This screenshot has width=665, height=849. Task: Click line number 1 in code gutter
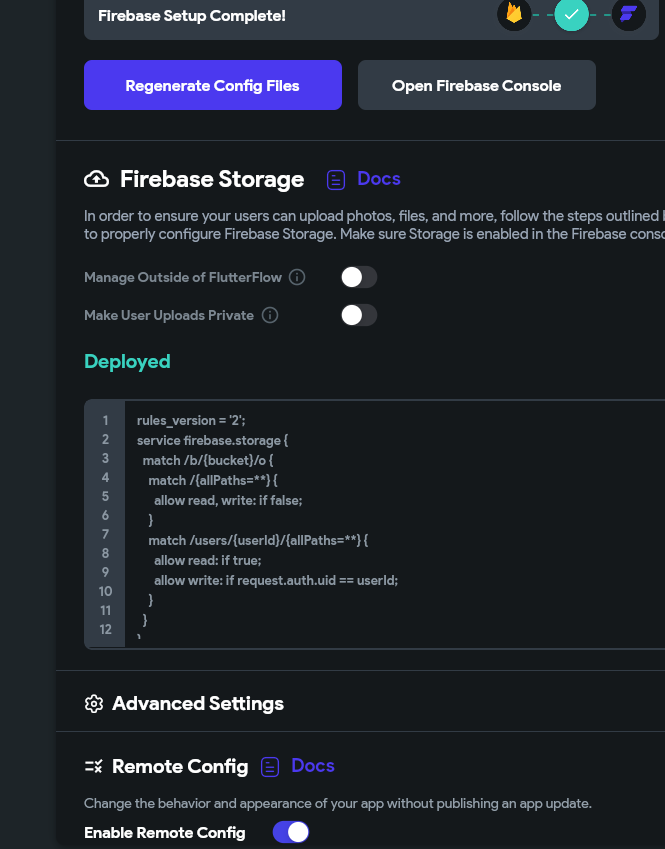tap(106, 420)
